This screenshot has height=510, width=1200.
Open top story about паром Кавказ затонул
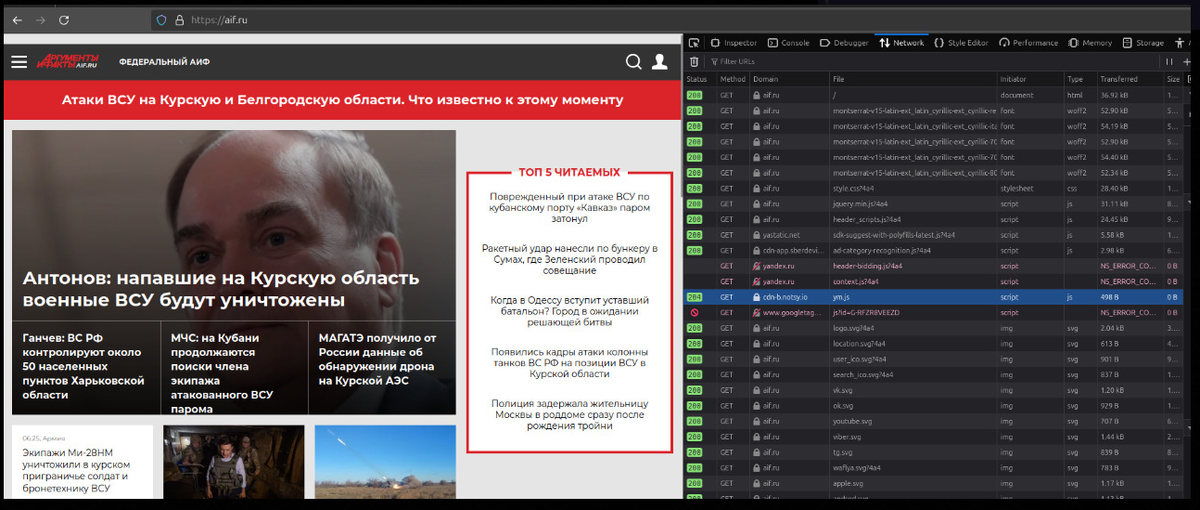pos(570,209)
